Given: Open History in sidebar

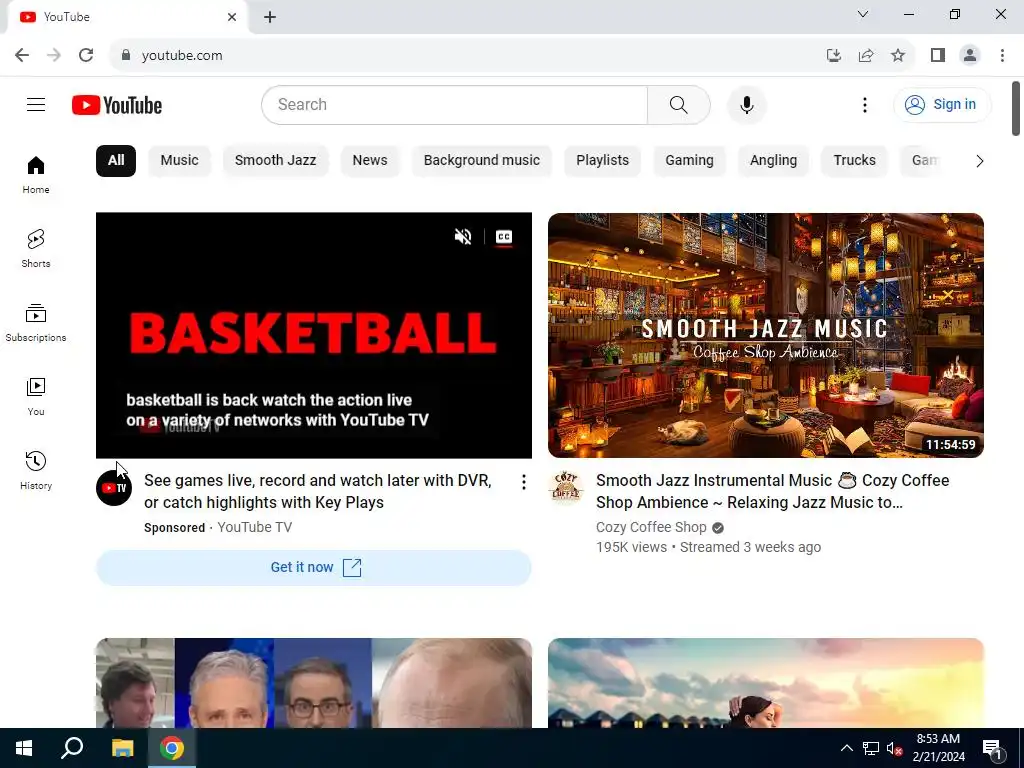Looking at the screenshot, I should click(36, 470).
